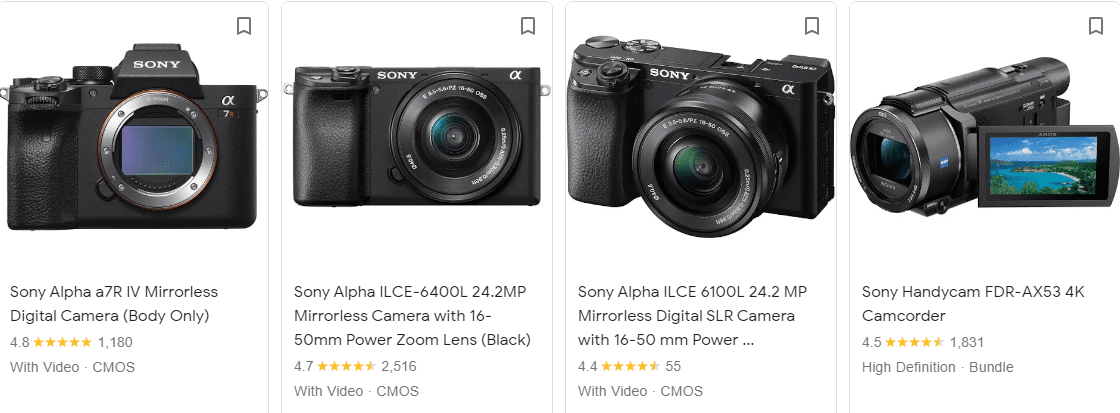Open the Sony Alpha a7R IV product image

(x=135, y=135)
